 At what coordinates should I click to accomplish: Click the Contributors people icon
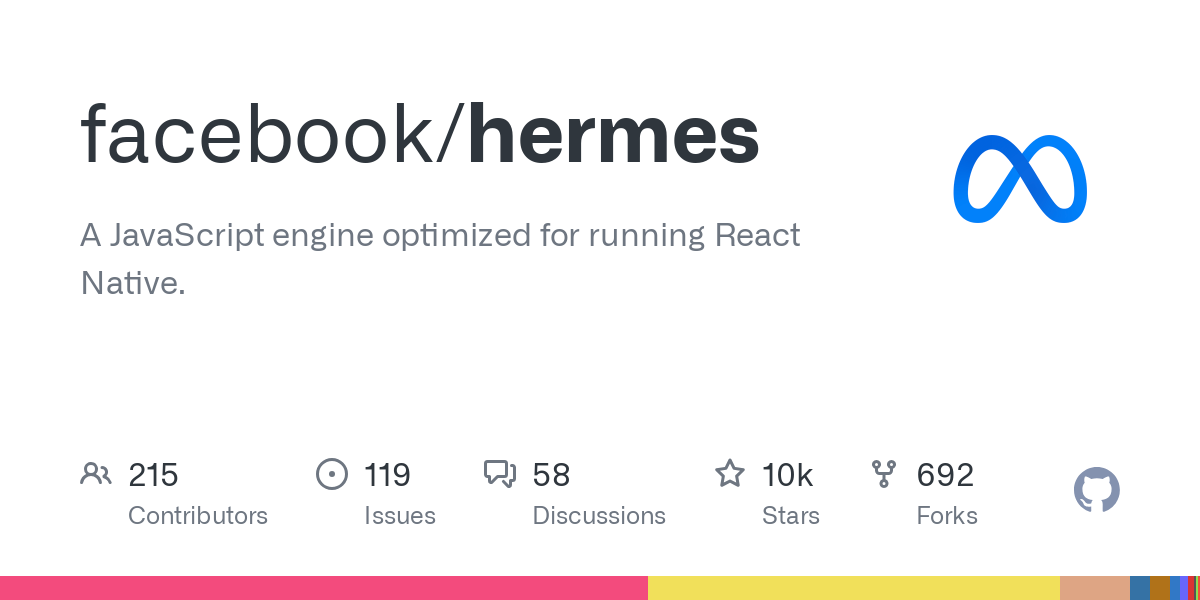click(x=96, y=474)
